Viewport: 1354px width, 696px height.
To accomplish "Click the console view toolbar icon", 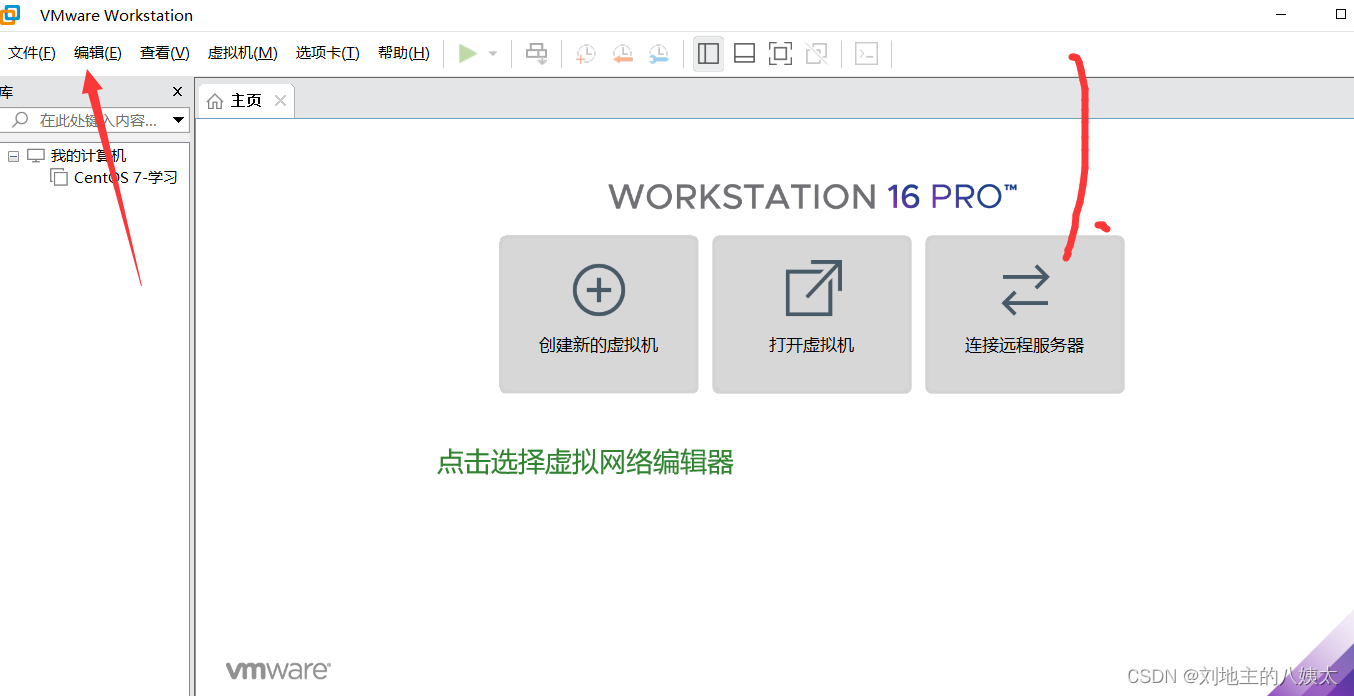I will (x=866, y=54).
